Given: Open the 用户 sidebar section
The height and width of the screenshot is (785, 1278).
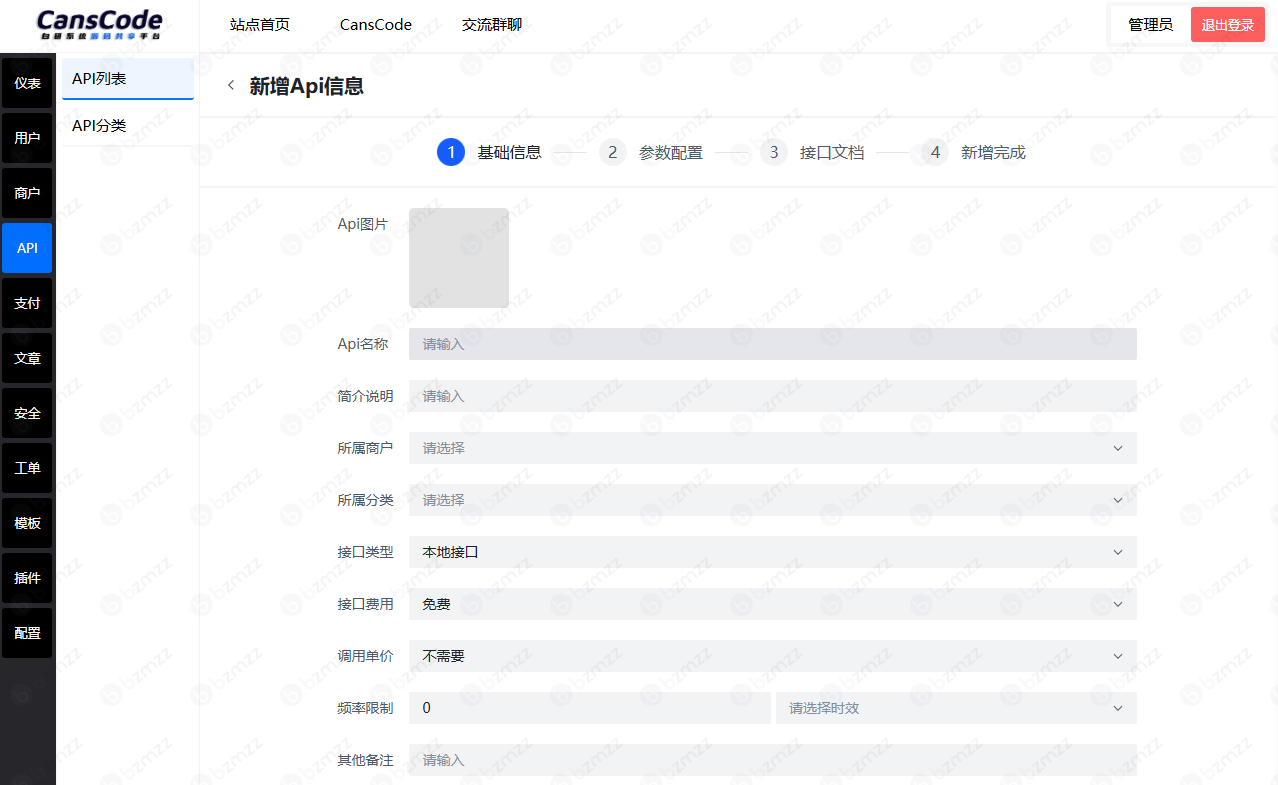Looking at the screenshot, I should [x=27, y=138].
